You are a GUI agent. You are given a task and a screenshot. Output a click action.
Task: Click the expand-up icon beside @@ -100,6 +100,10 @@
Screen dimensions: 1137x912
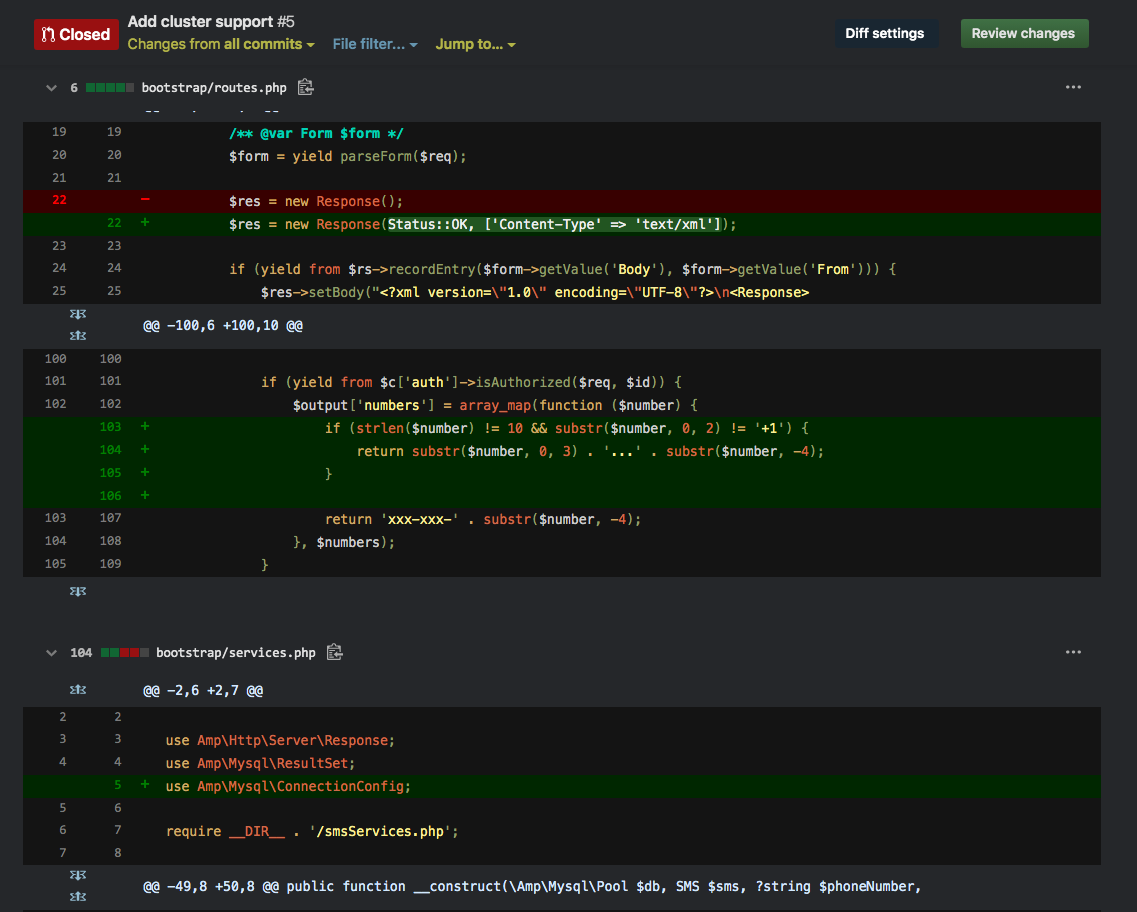(x=78, y=336)
